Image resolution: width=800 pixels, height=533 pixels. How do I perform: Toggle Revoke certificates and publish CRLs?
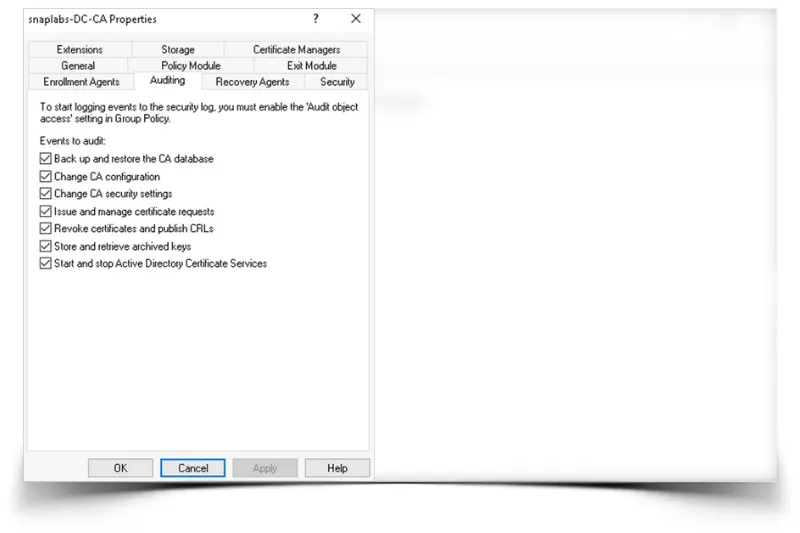click(x=45, y=229)
